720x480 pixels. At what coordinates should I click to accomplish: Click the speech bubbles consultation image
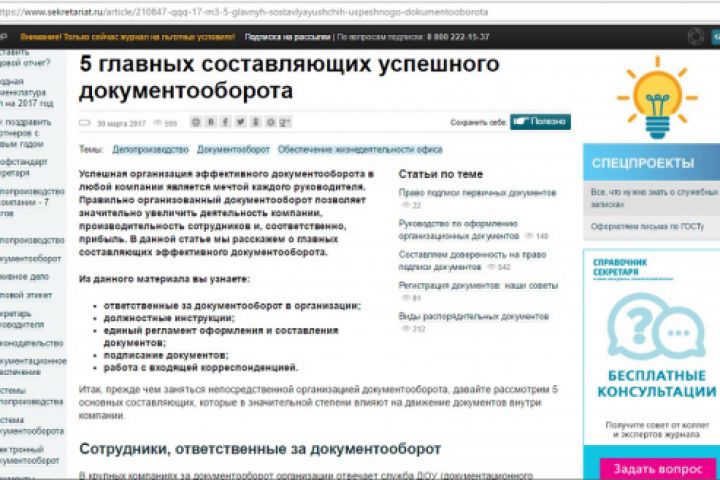pos(656,327)
